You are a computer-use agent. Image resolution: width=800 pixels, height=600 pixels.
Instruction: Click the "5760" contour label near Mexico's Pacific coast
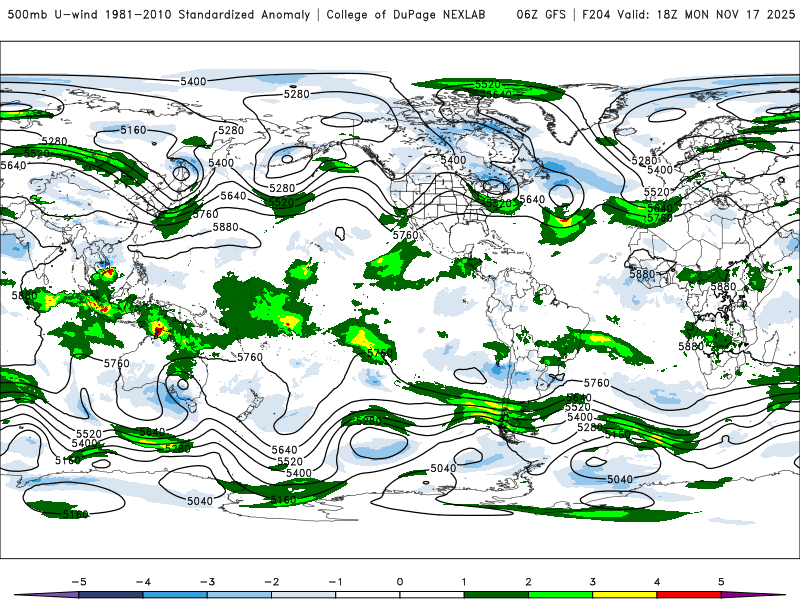[406, 235]
